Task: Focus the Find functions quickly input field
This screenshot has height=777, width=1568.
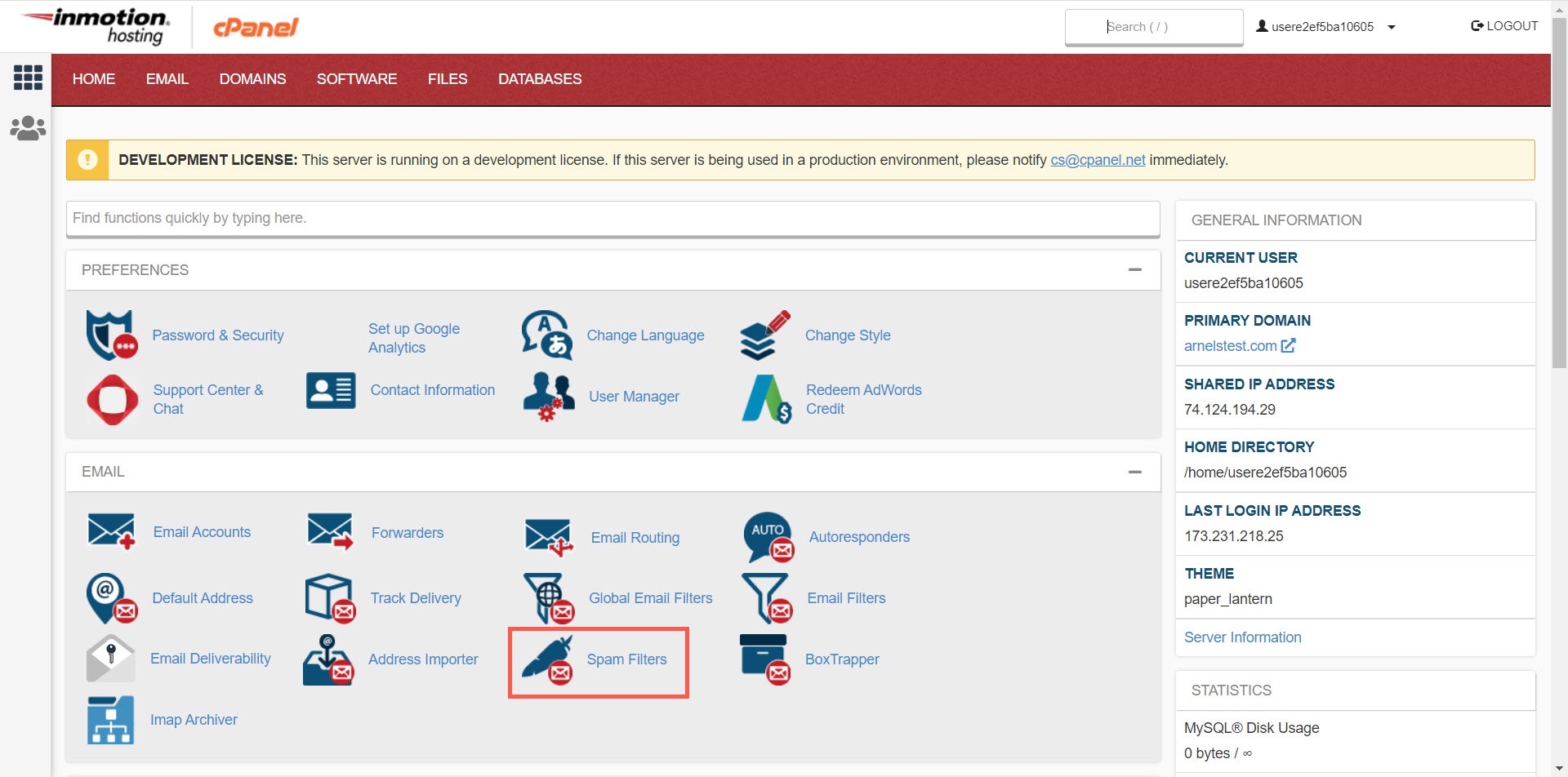Action: [x=612, y=218]
